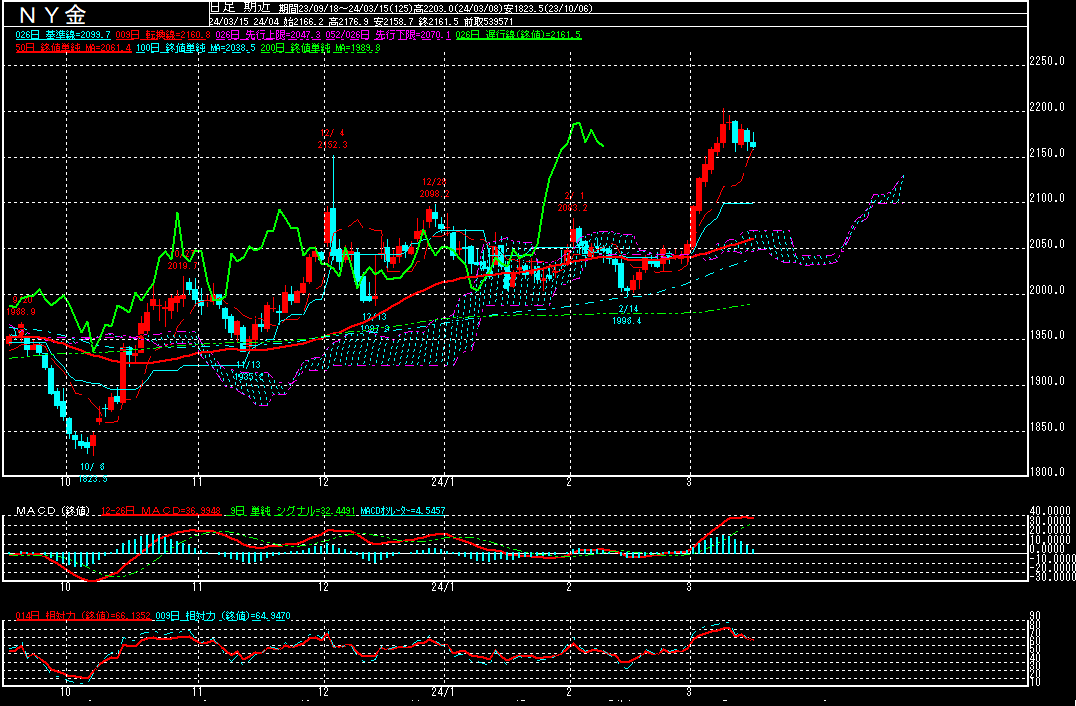
Task: Click the 200日 終値単純 MA=1989.8 legend
Action: click(x=320, y=48)
